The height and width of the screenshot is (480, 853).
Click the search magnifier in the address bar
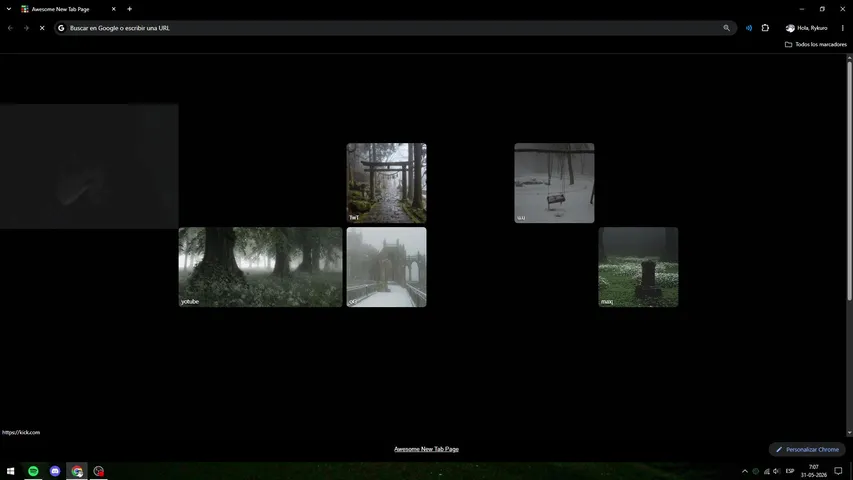(x=726, y=28)
